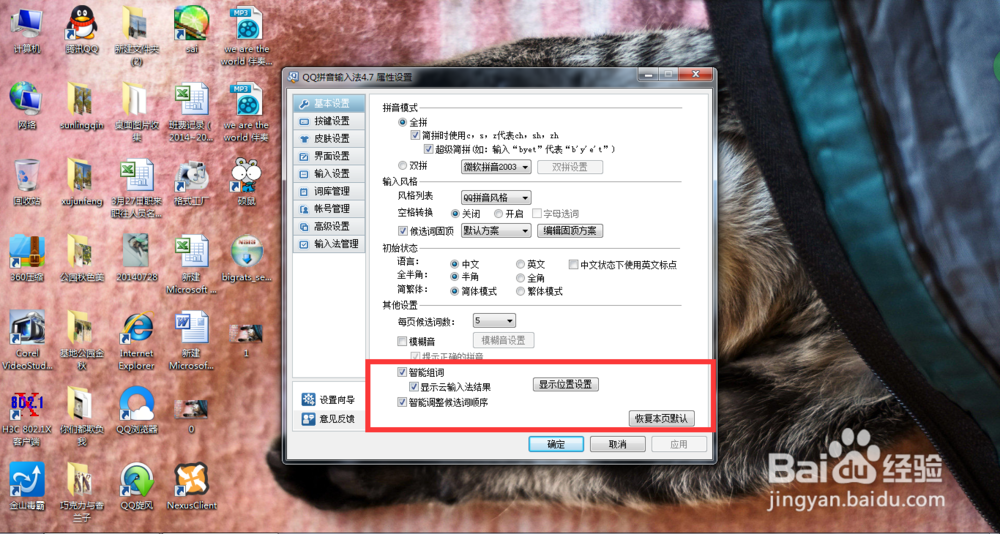Toggle the 超级简拼 checkbox
This screenshot has height=534, width=1000.
point(429,149)
